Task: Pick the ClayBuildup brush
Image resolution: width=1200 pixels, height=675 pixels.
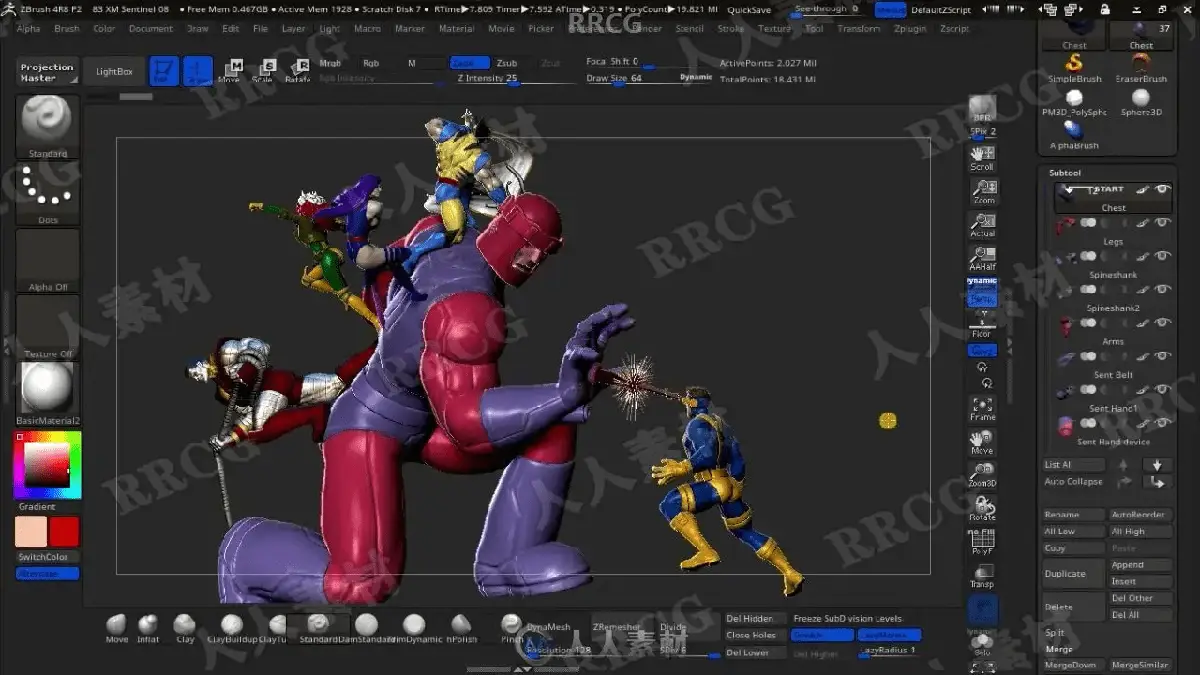Action: 231,628
